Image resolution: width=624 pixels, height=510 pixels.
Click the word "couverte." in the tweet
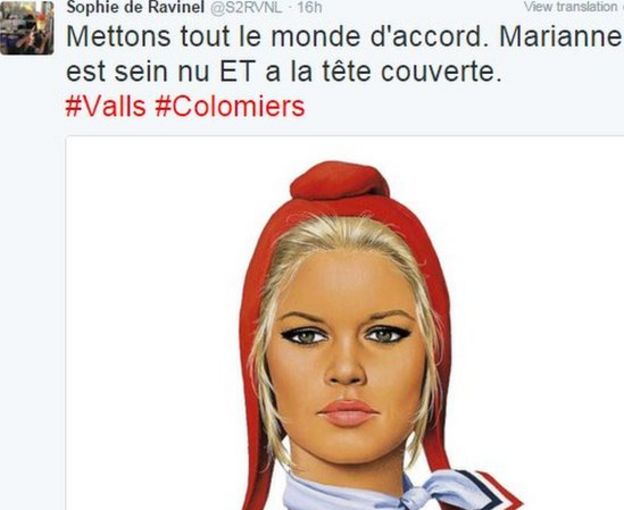pos(441,72)
